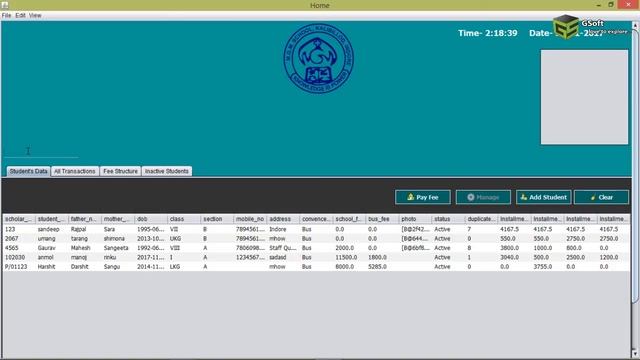The width and height of the screenshot is (640, 360).
Task: Open the File menu
Action: [6, 16]
